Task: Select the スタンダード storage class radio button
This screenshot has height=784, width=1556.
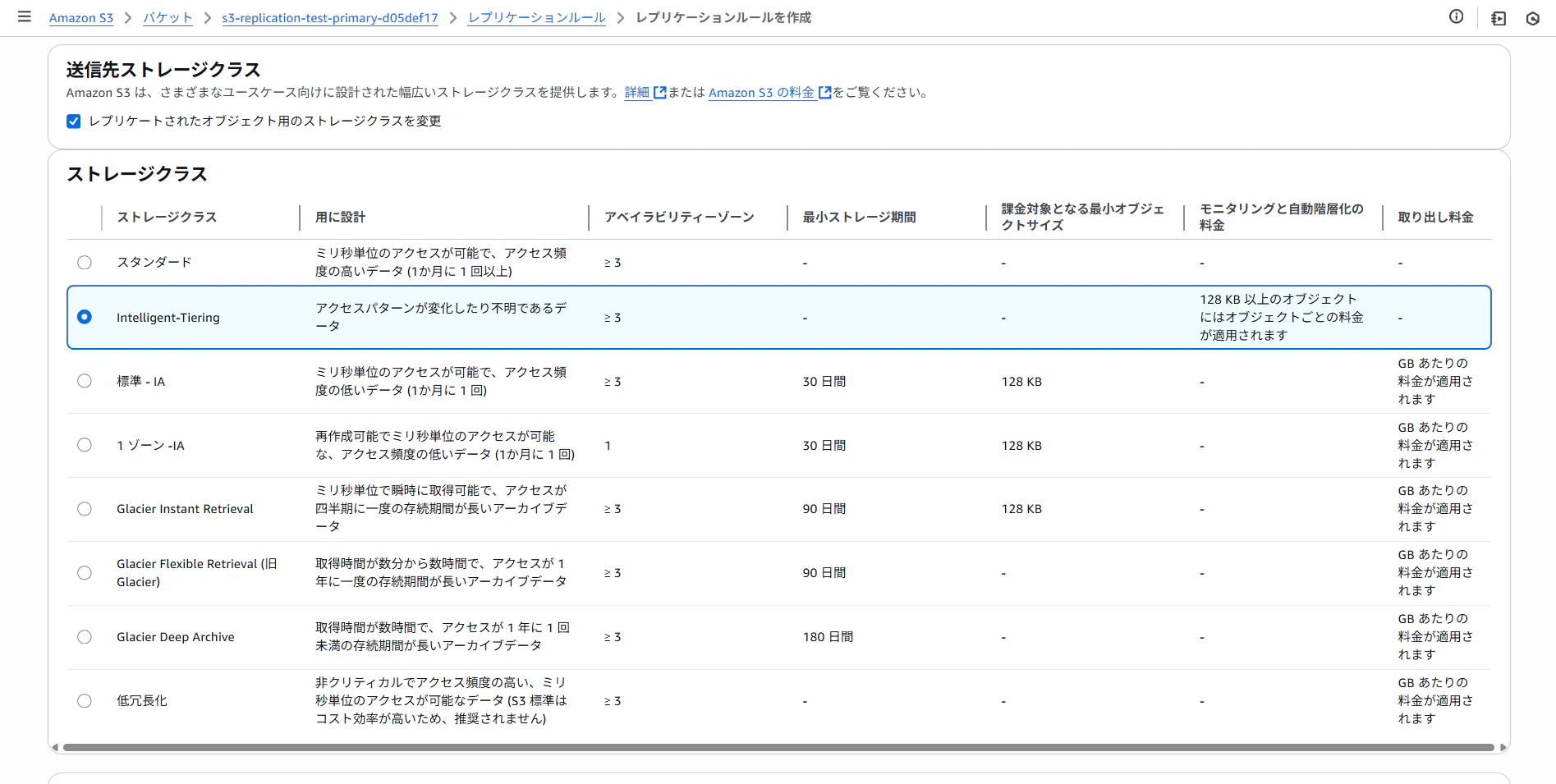Action: [84, 262]
